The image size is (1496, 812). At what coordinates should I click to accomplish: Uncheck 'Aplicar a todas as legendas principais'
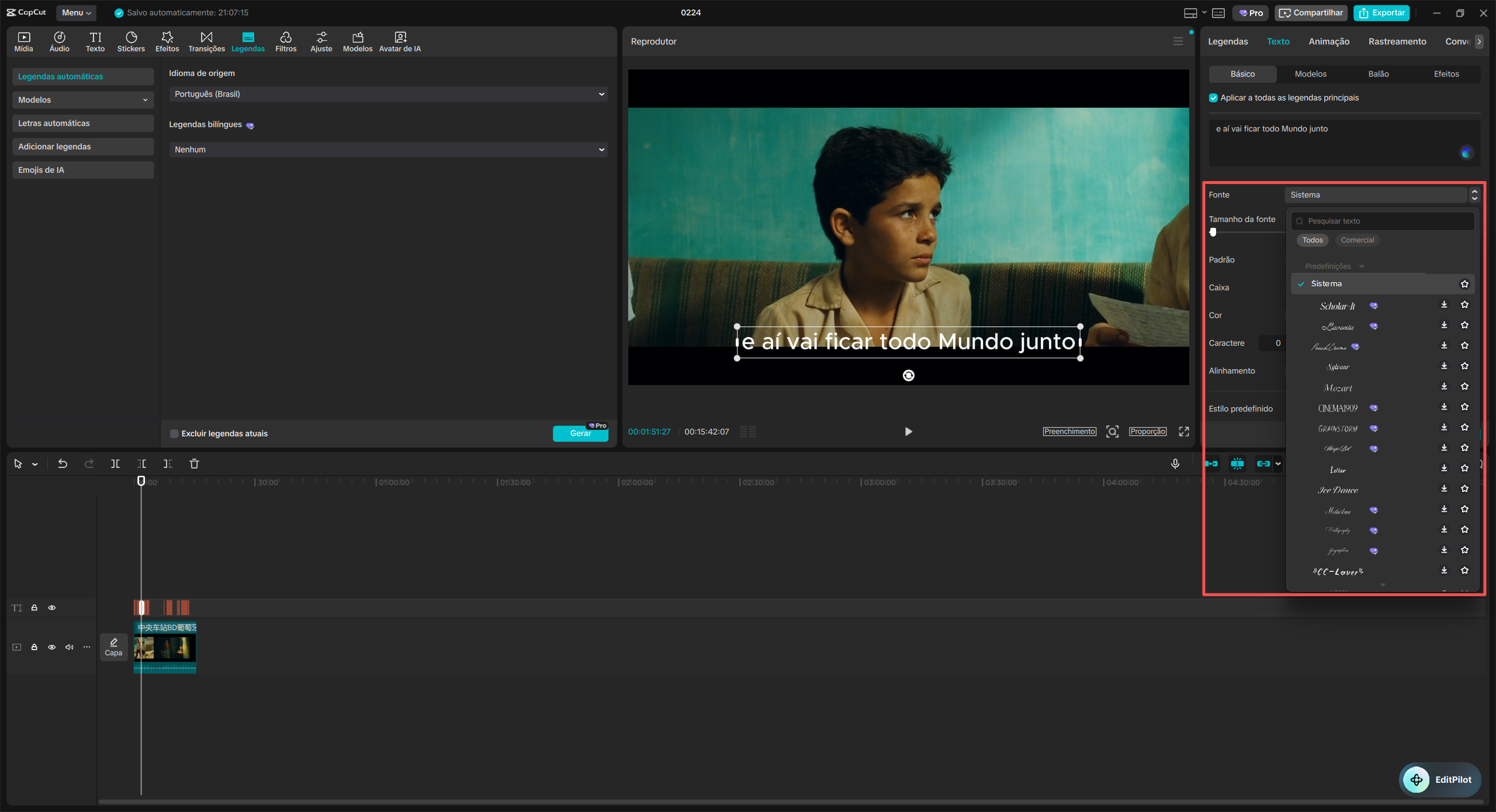1213,98
